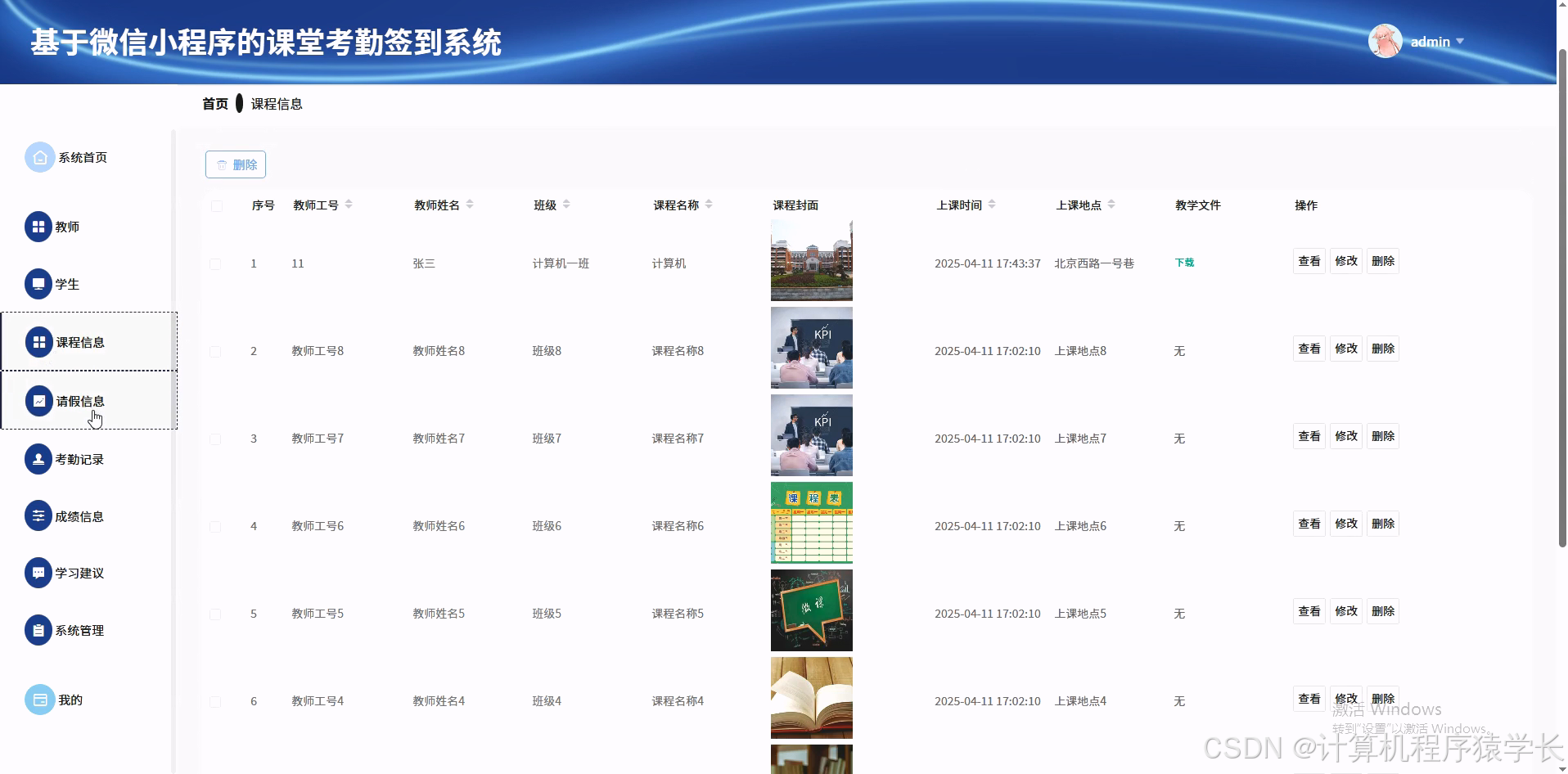Click the 考勤记录 attendance record icon
Viewport: 1568px width, 774px height.
[x=38, y=458]
